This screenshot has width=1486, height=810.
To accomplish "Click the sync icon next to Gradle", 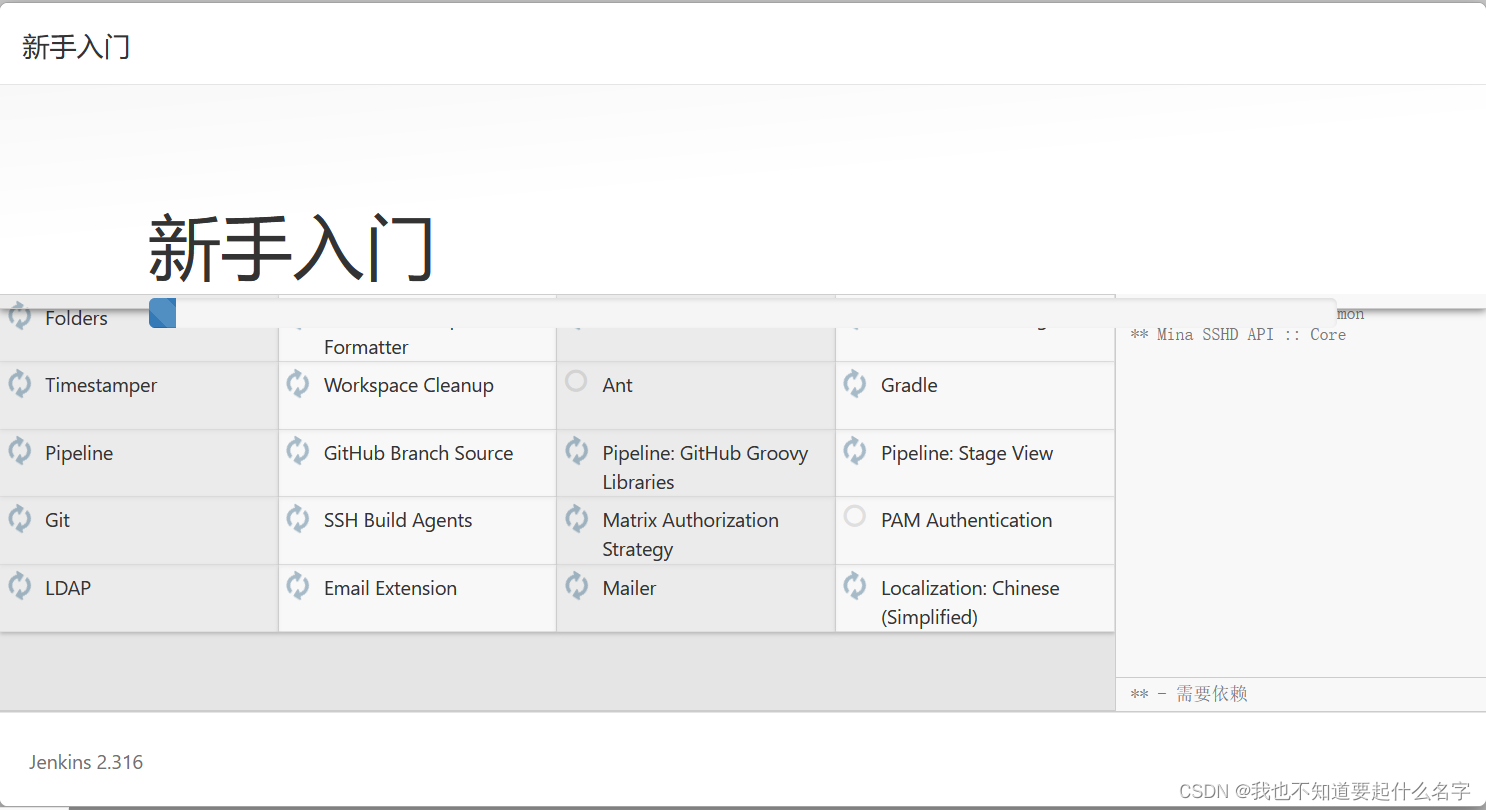I will [855, 384].
